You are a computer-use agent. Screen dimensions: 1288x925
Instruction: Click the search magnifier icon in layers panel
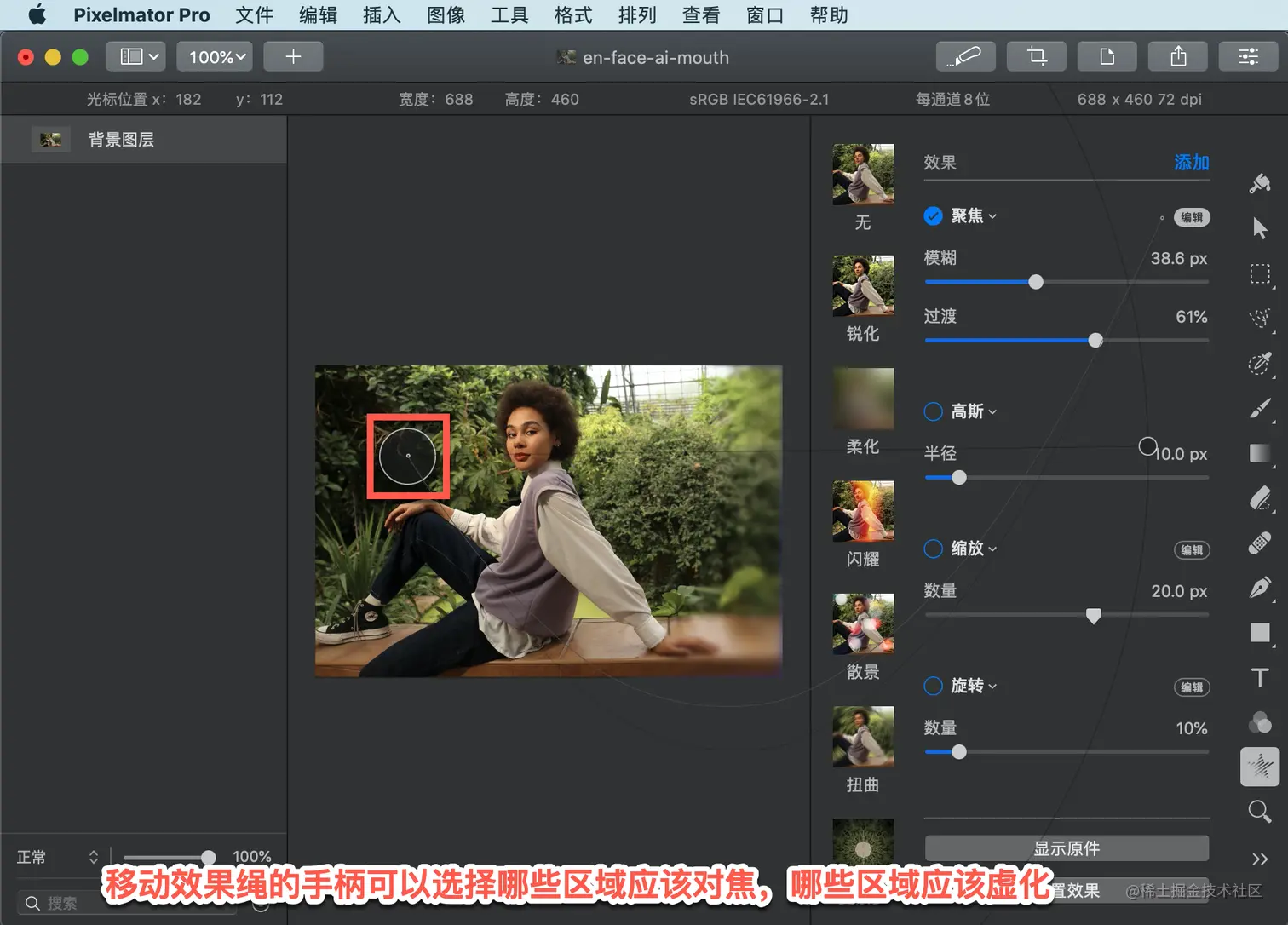[x=33, y=903]
